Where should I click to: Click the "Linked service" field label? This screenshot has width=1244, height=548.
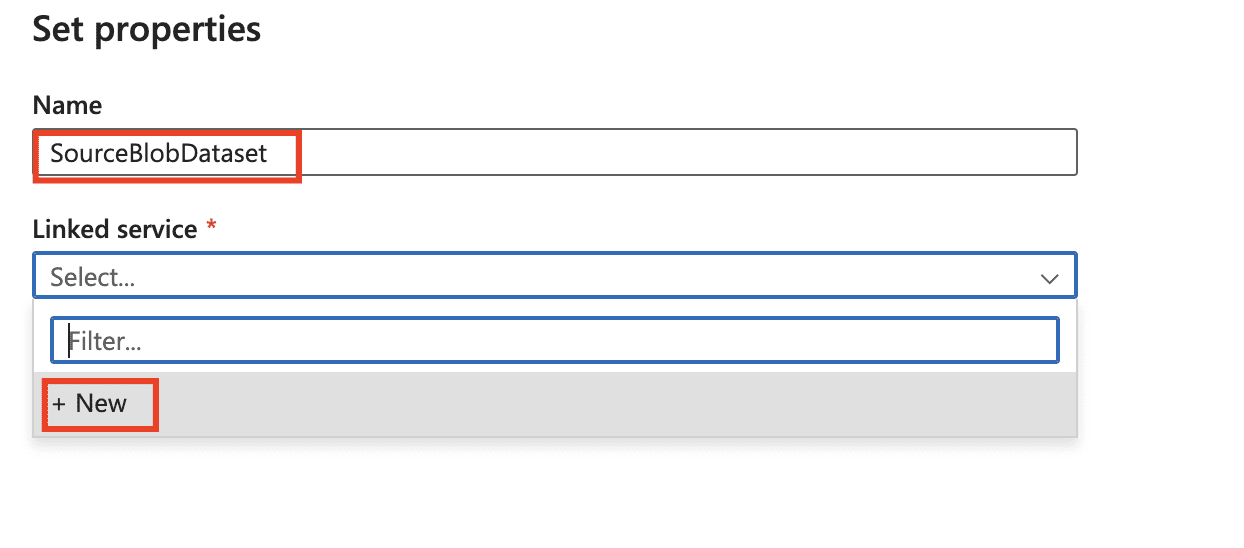tap(115, 229)
